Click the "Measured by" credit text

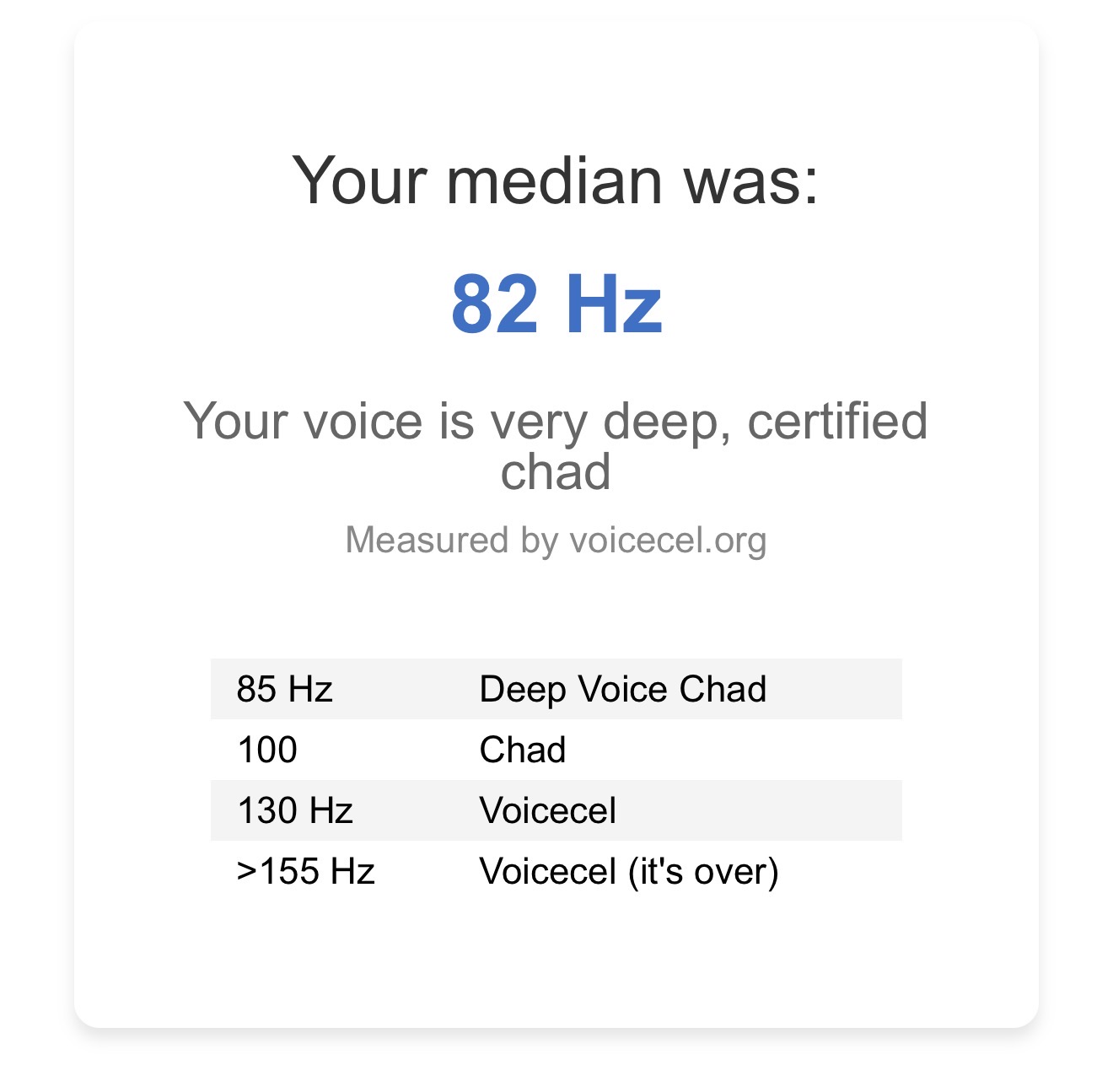451,541
